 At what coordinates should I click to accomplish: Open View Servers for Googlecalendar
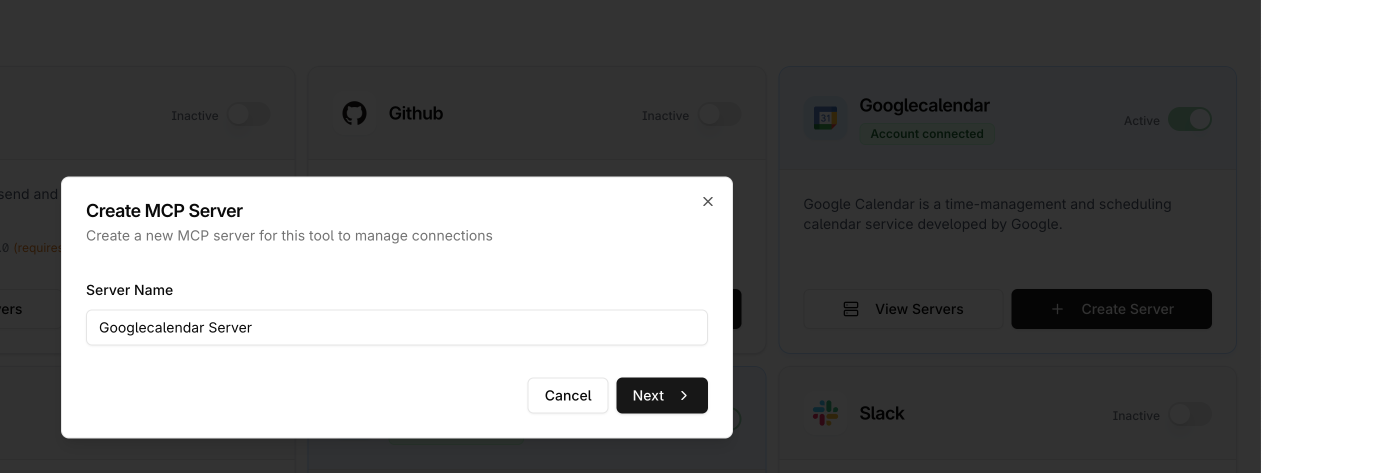pyautogui.click(x=903, y=310)
